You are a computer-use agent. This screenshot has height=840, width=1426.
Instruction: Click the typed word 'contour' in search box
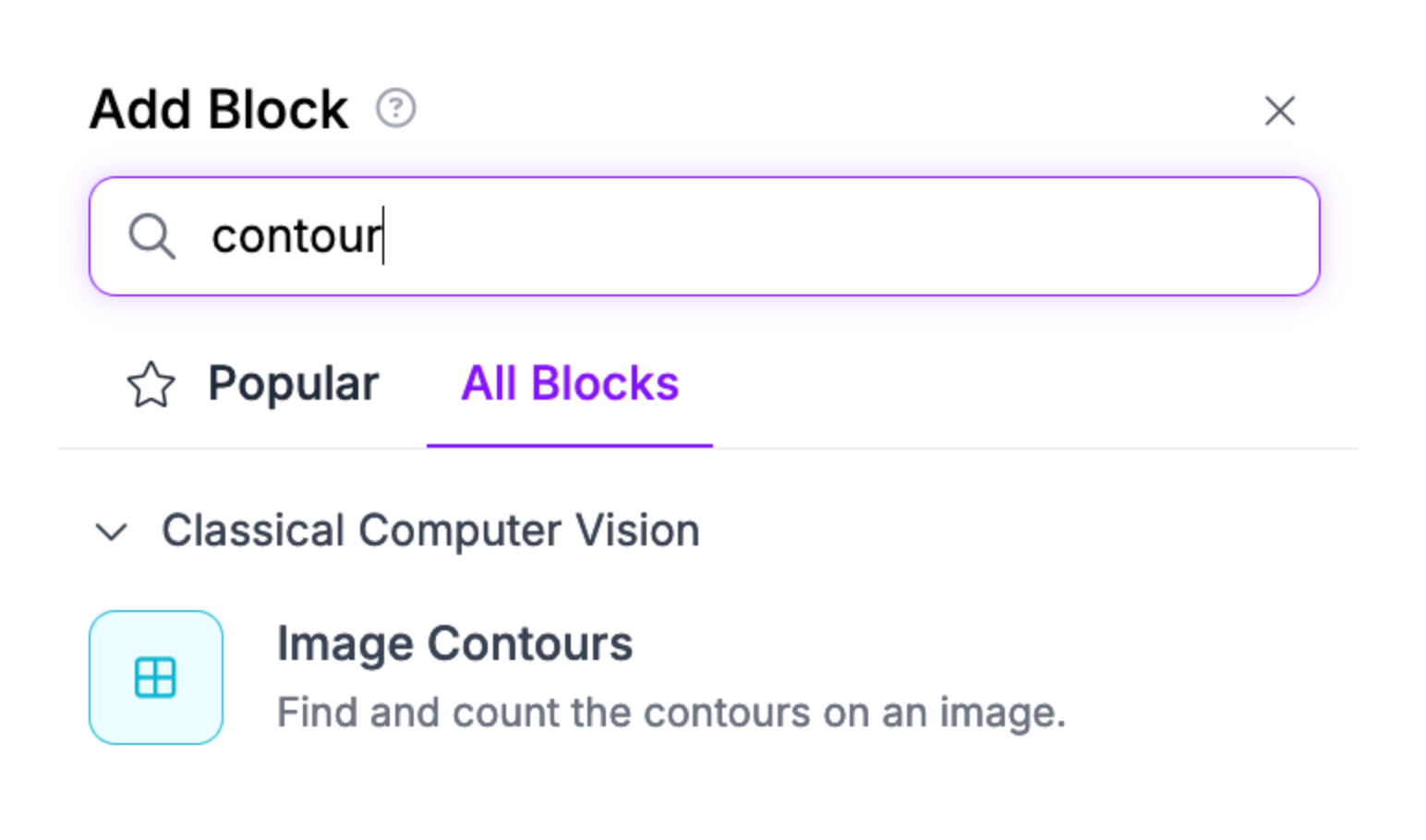[x=296, y=236]
